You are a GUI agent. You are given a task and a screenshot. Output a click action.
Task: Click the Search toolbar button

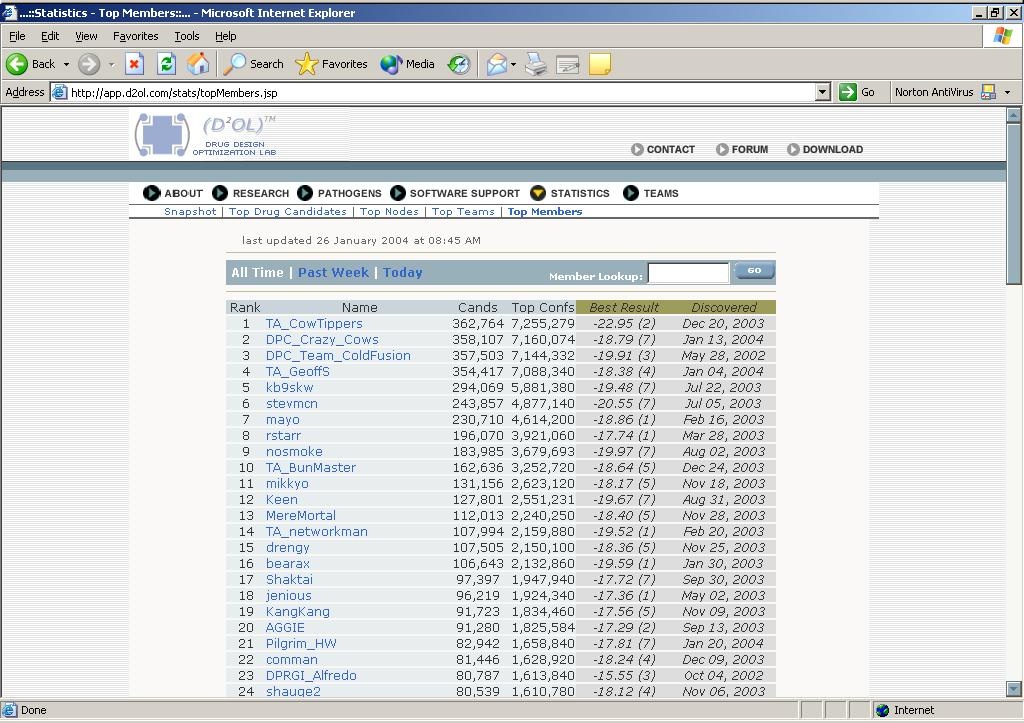[253, 64]
